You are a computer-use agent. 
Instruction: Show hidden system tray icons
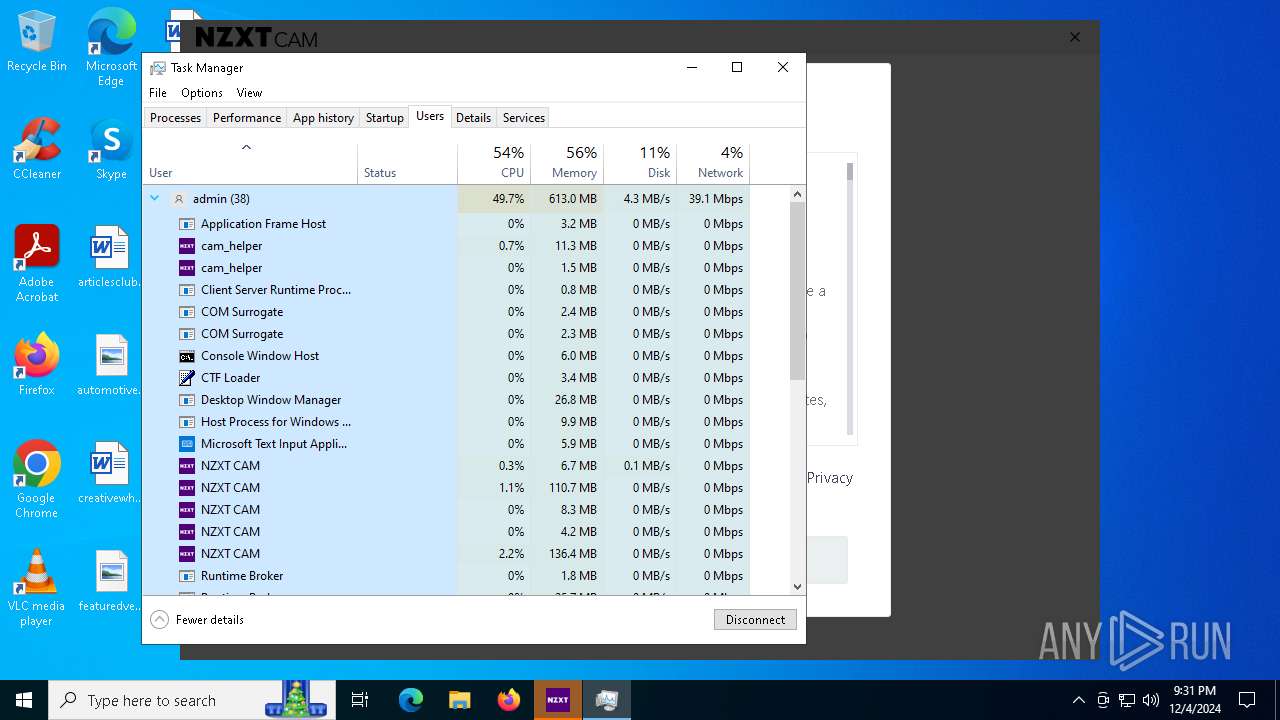(1078, 700)
